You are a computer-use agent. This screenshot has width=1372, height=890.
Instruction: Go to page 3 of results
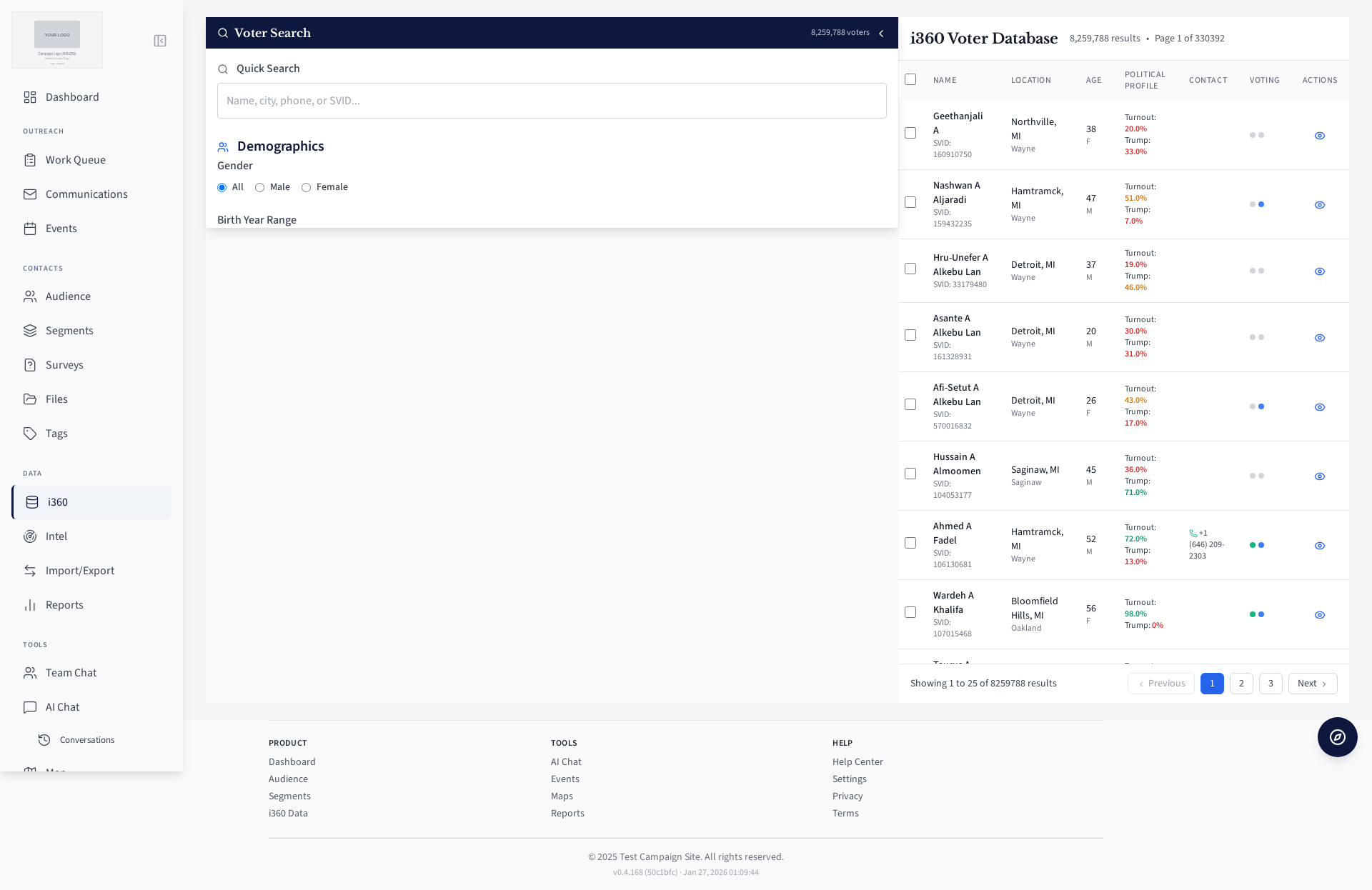point(1271,684)
